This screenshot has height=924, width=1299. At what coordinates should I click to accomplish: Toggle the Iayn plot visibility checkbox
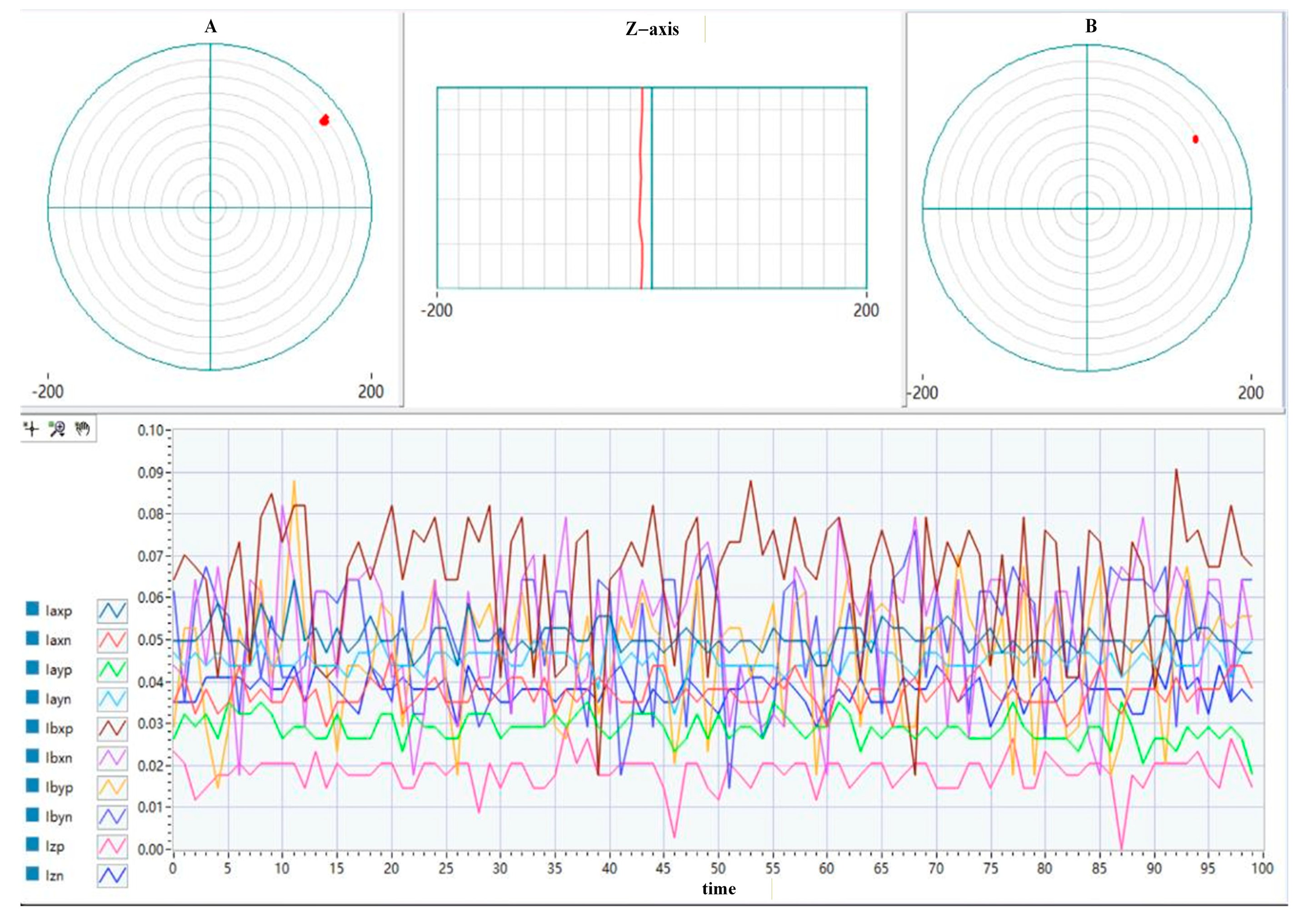click(x=32, y=698)
